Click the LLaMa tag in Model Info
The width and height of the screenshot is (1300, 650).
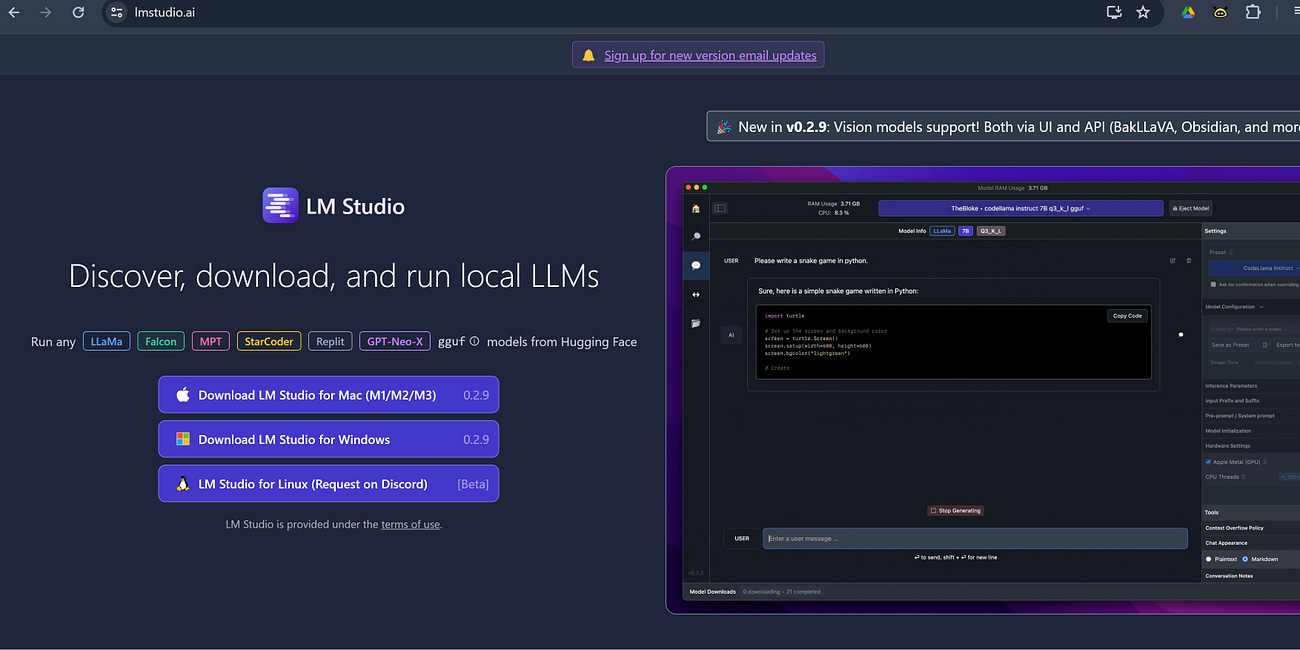941,231
